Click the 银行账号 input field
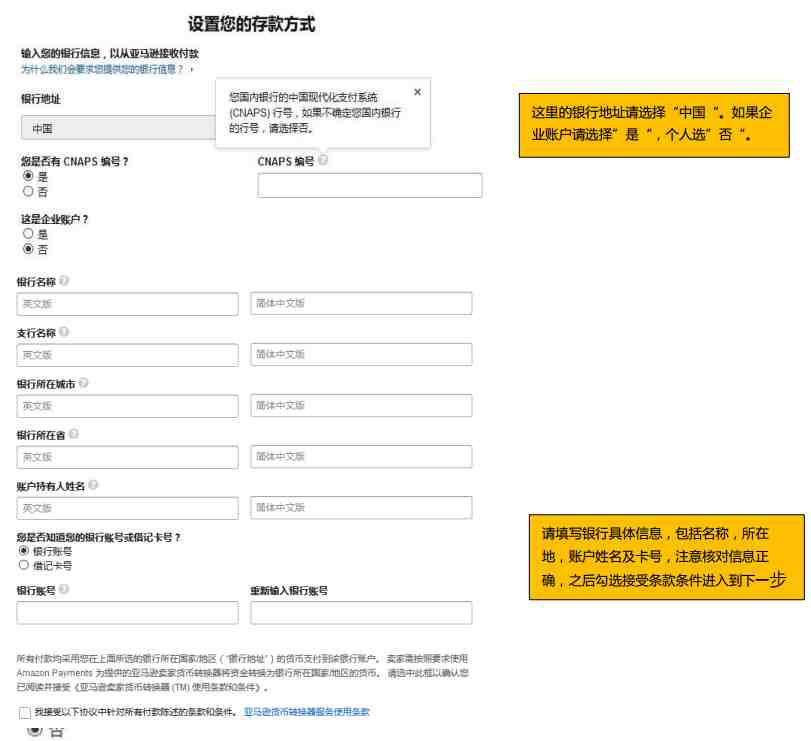The width and height of the screenshot is (811, 741). (x=127, y=613)
